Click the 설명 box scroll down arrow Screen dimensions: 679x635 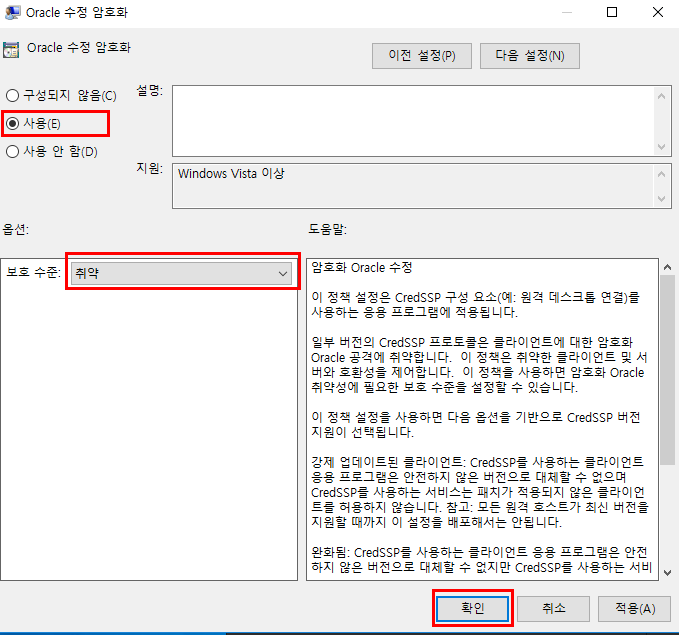click(x=661, y=146)
